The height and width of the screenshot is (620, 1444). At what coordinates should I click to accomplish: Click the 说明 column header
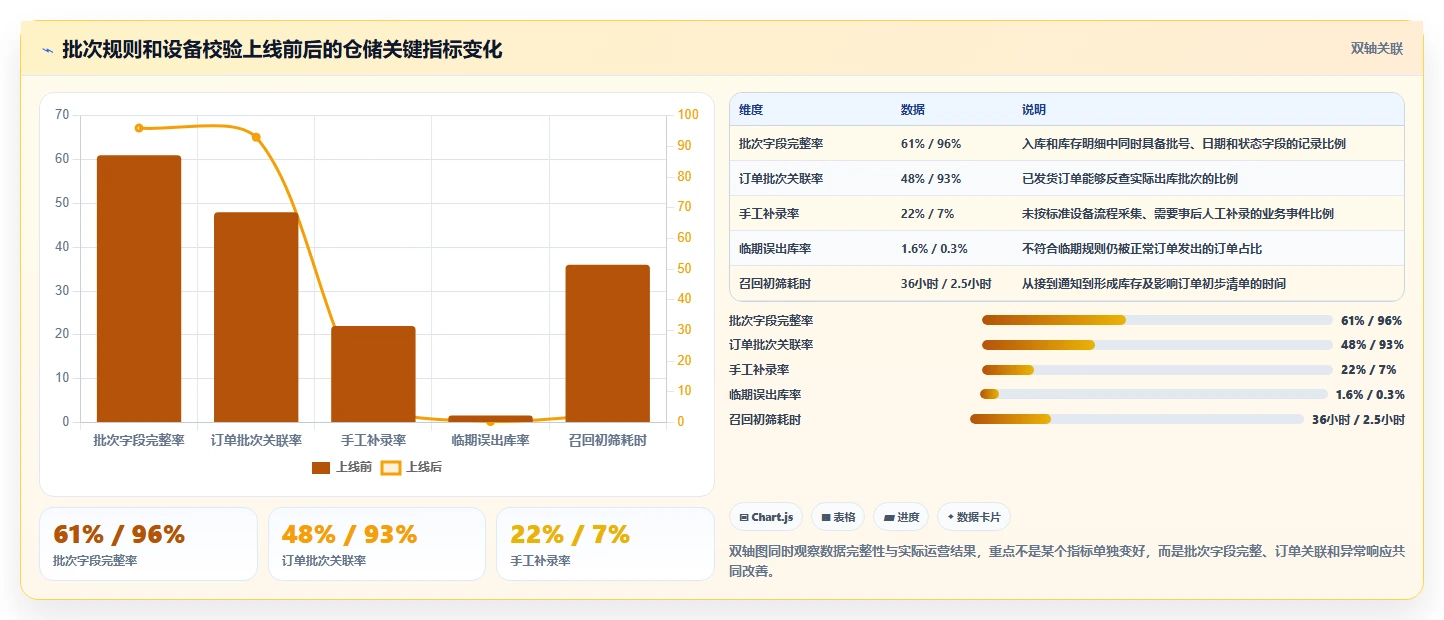pos(1034,110)
